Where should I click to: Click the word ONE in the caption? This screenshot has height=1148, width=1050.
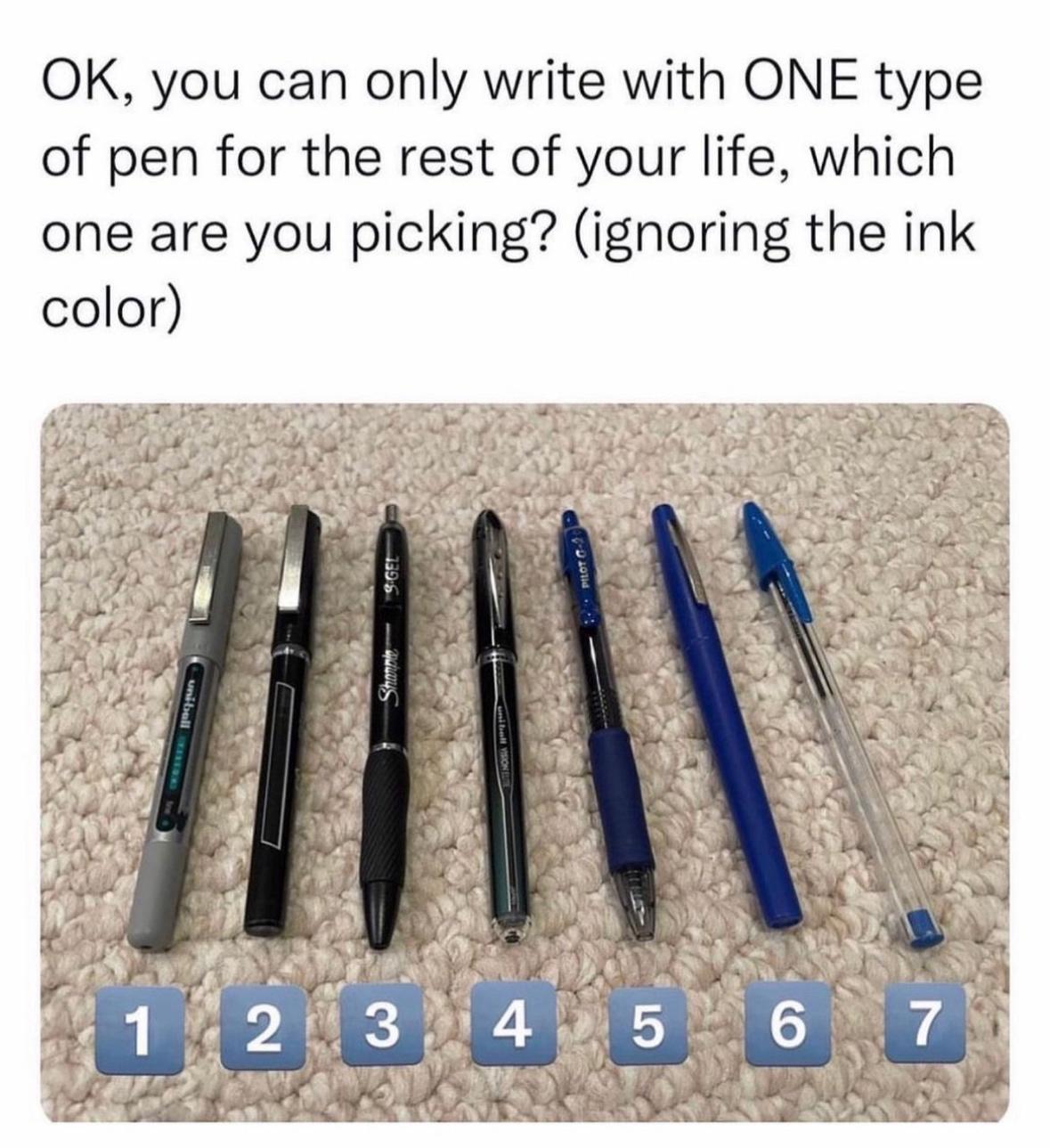(x=789, y=84)
